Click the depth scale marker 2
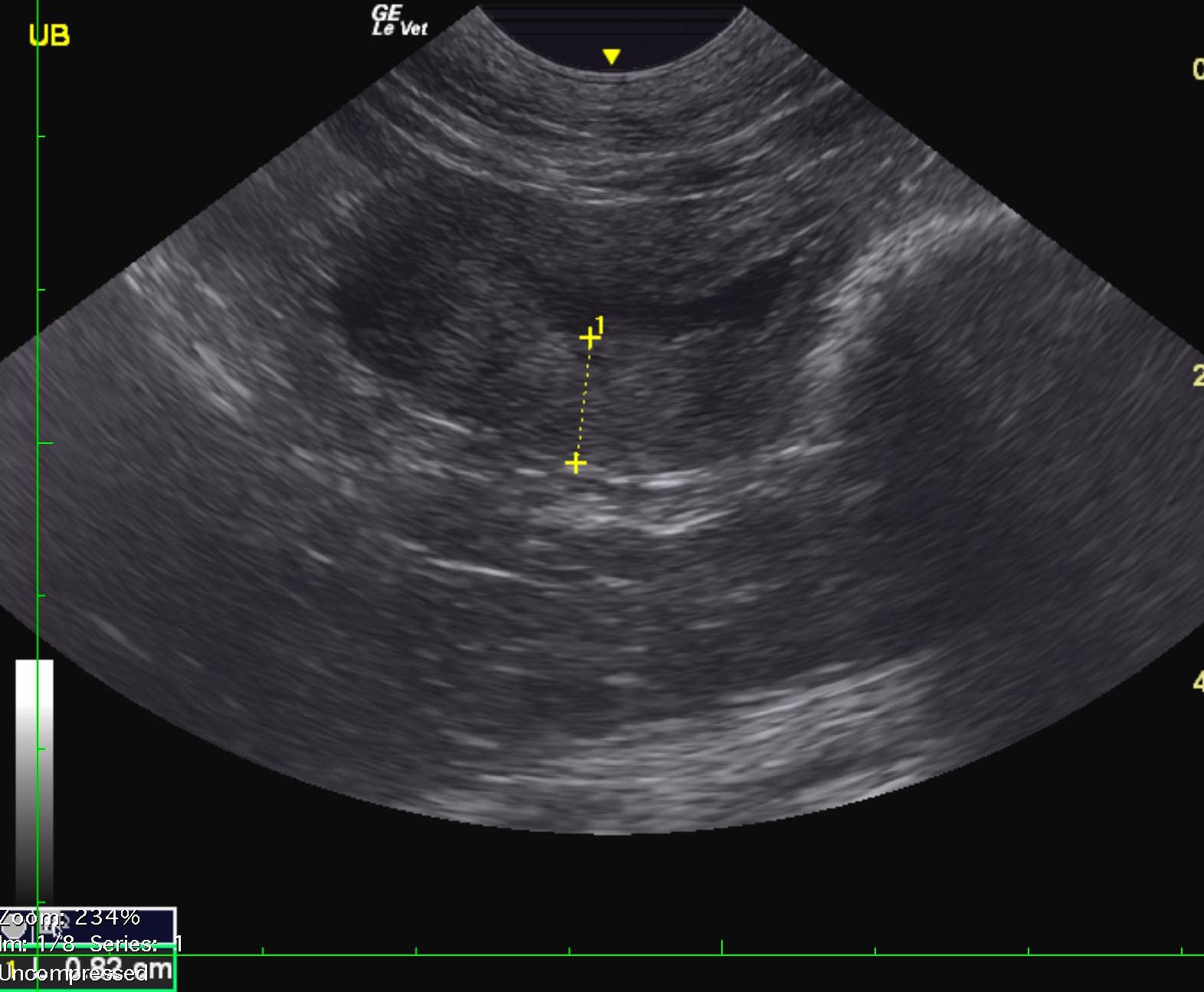This screenshot has width=1204, height=992. tap(1197, 376)
